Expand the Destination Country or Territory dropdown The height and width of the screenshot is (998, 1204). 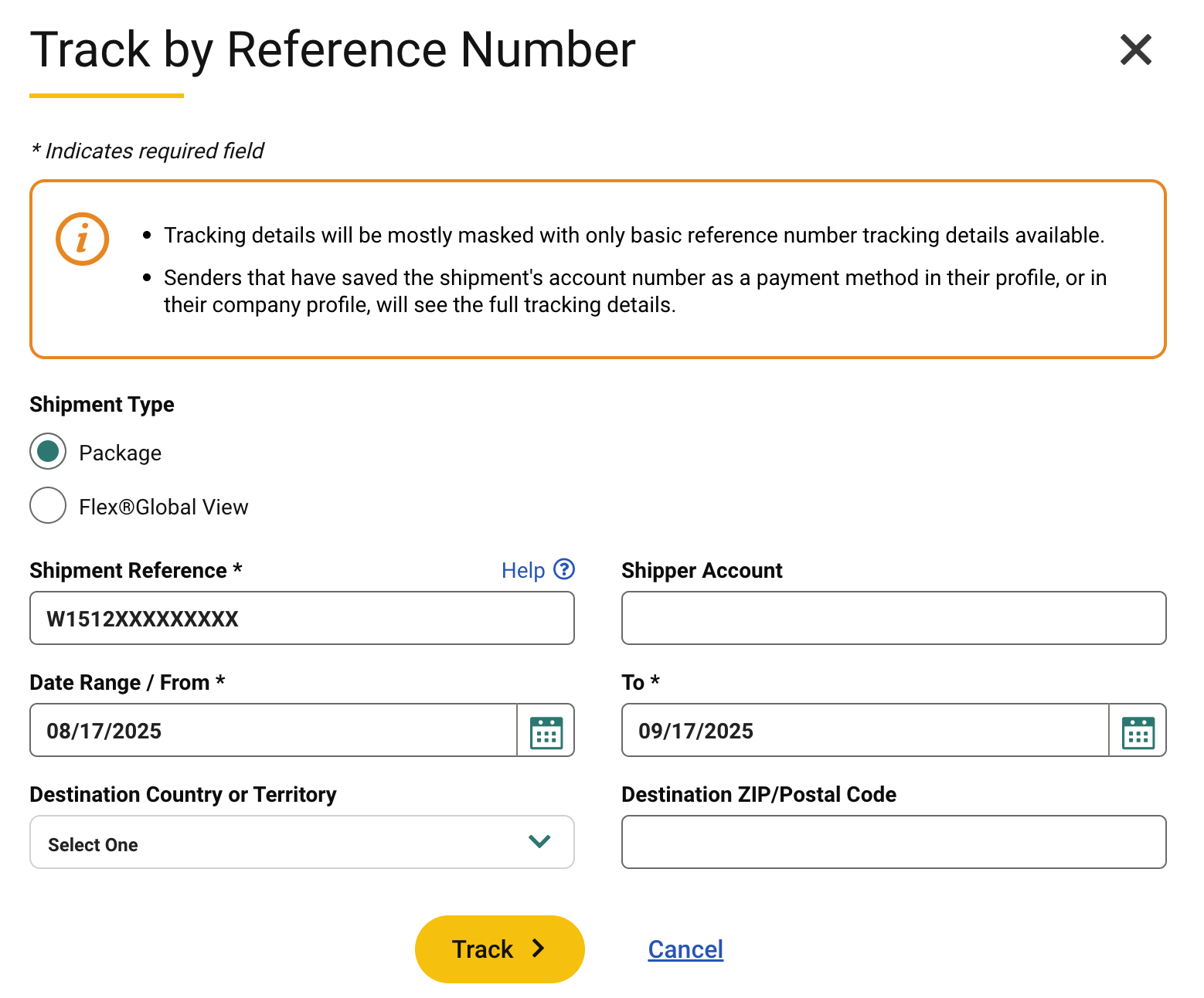pyautogui.click(x=301, y=843)
